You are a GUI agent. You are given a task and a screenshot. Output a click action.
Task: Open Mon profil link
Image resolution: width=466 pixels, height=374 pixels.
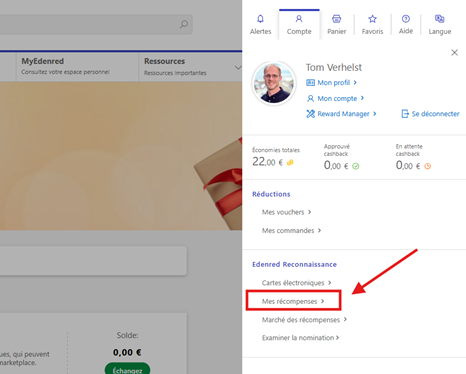[x=334, y=83]
